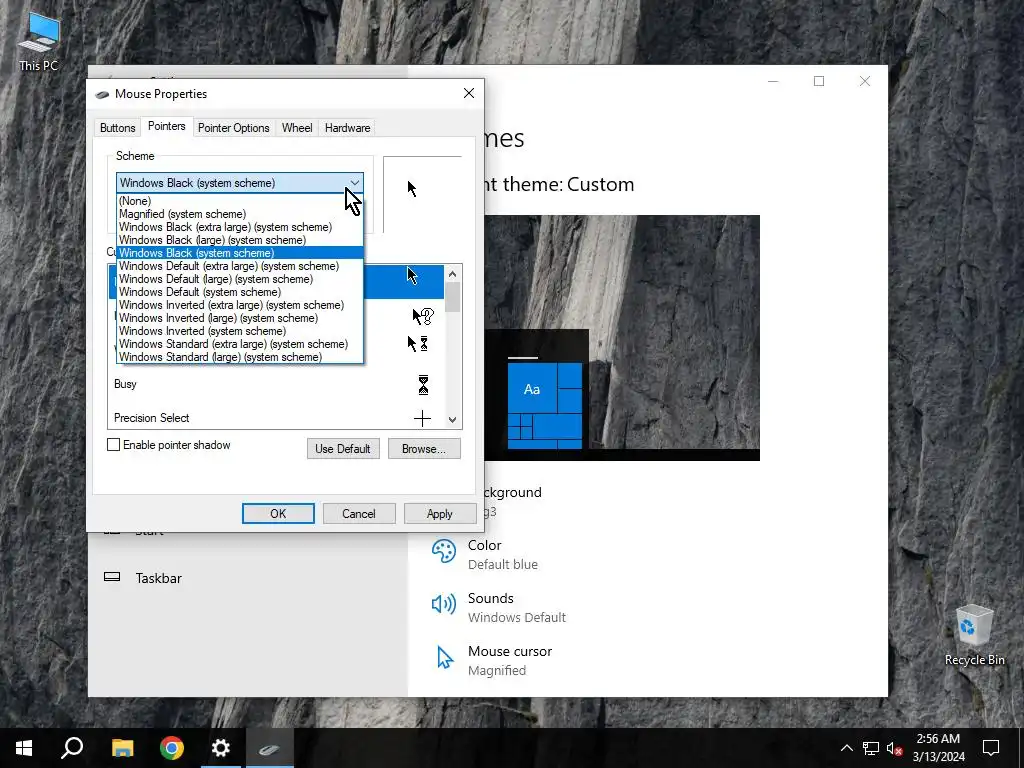Open the Pointer Options tab
This screenshot has width=1024, height=768.
(x=234, y=128)
